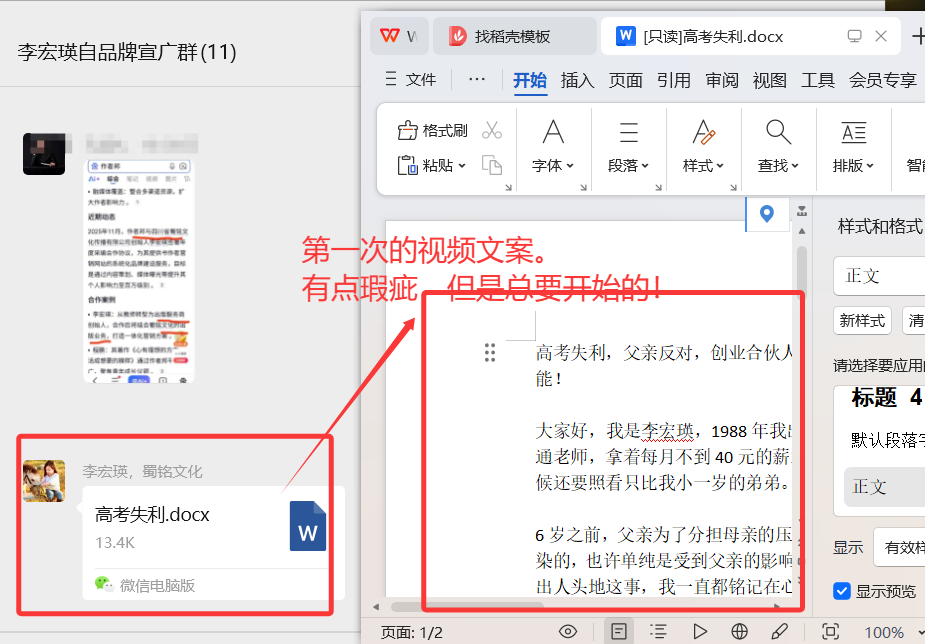The width and height of the screenshot is (925, 644).
Task: Uncheck the 显示预览 checkbox
Action: (x=842, y=591)
